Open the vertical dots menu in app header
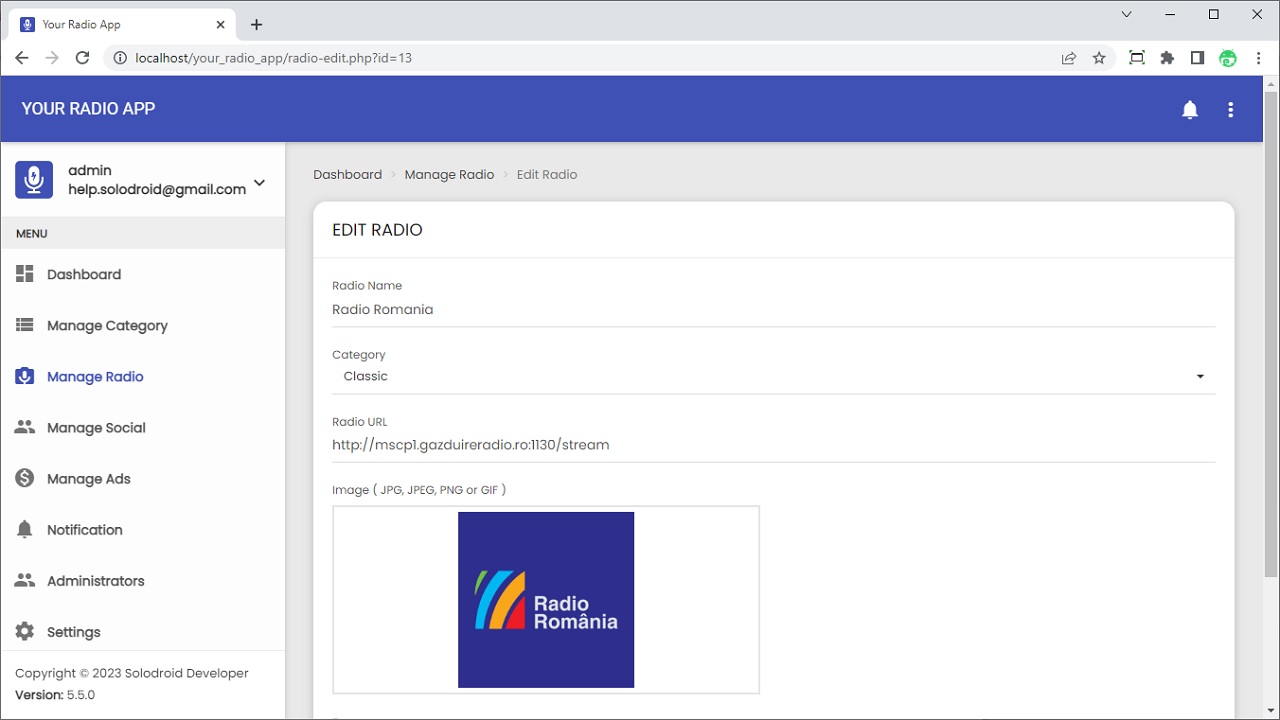The width and height of the screenshot is (1280, 720). [x=1231, y=110]
